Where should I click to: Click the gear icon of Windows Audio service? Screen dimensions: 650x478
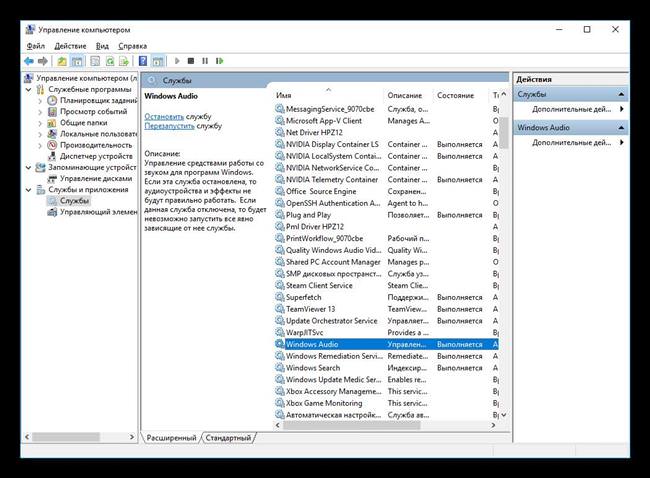pyautogui.click(x=279, y=344)
